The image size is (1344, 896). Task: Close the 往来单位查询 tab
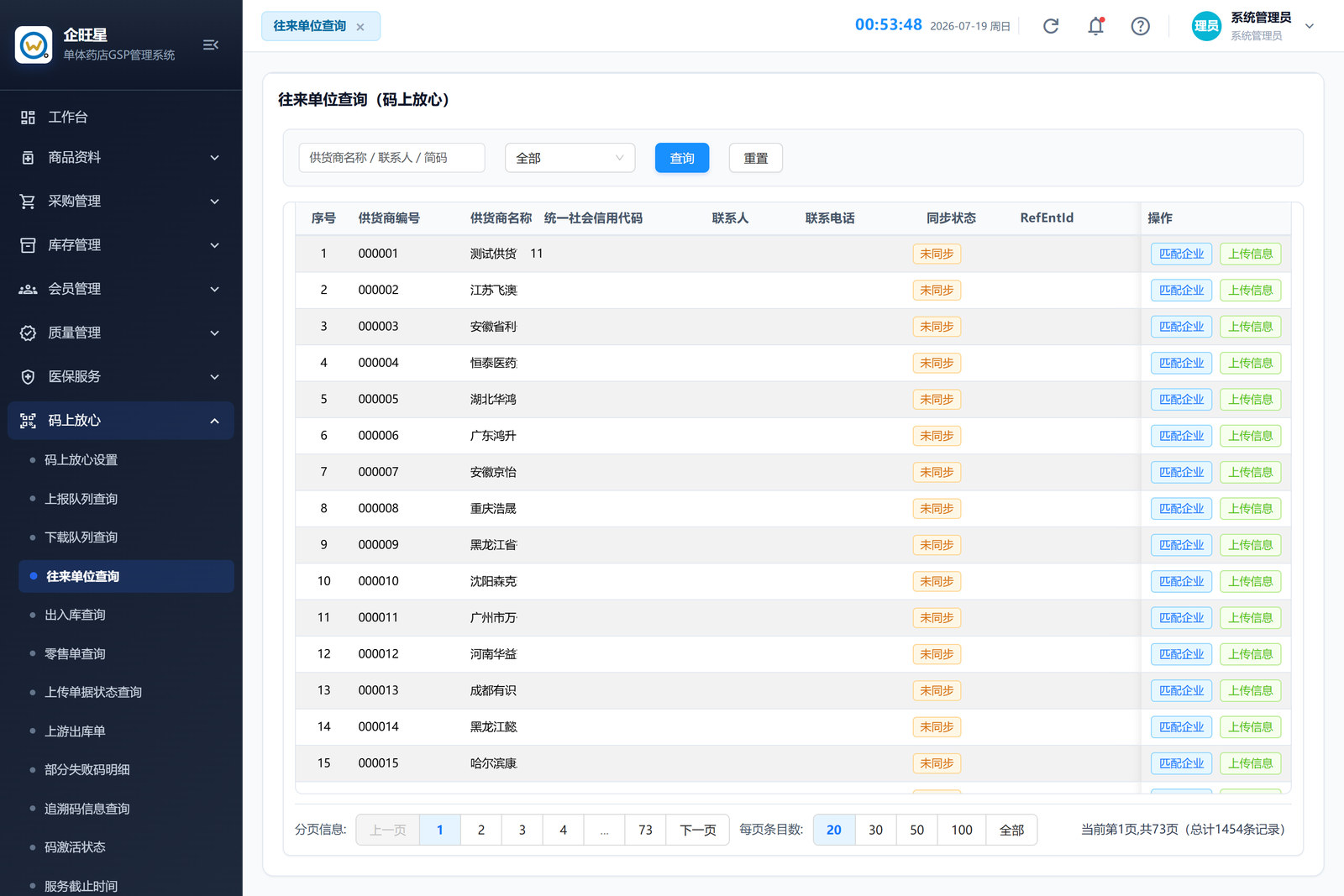click(x=360, y=27)
